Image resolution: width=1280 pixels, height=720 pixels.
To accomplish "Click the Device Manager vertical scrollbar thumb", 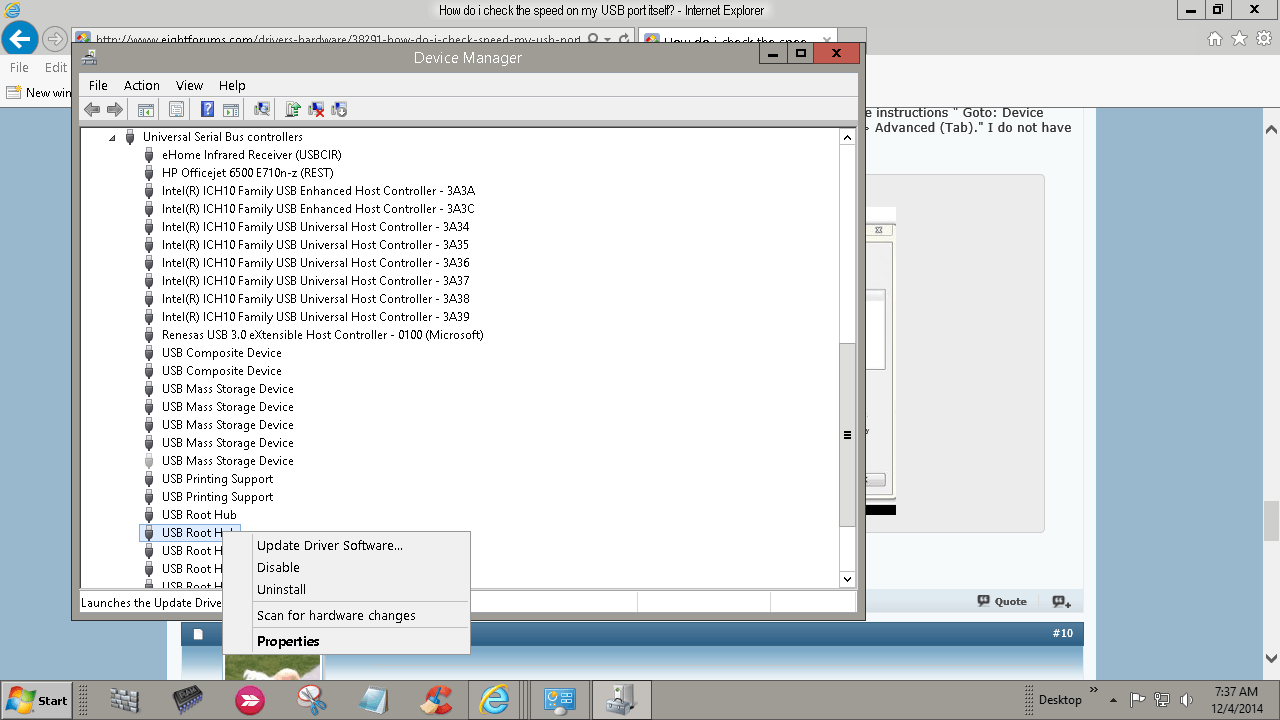I will pos(847,435).
